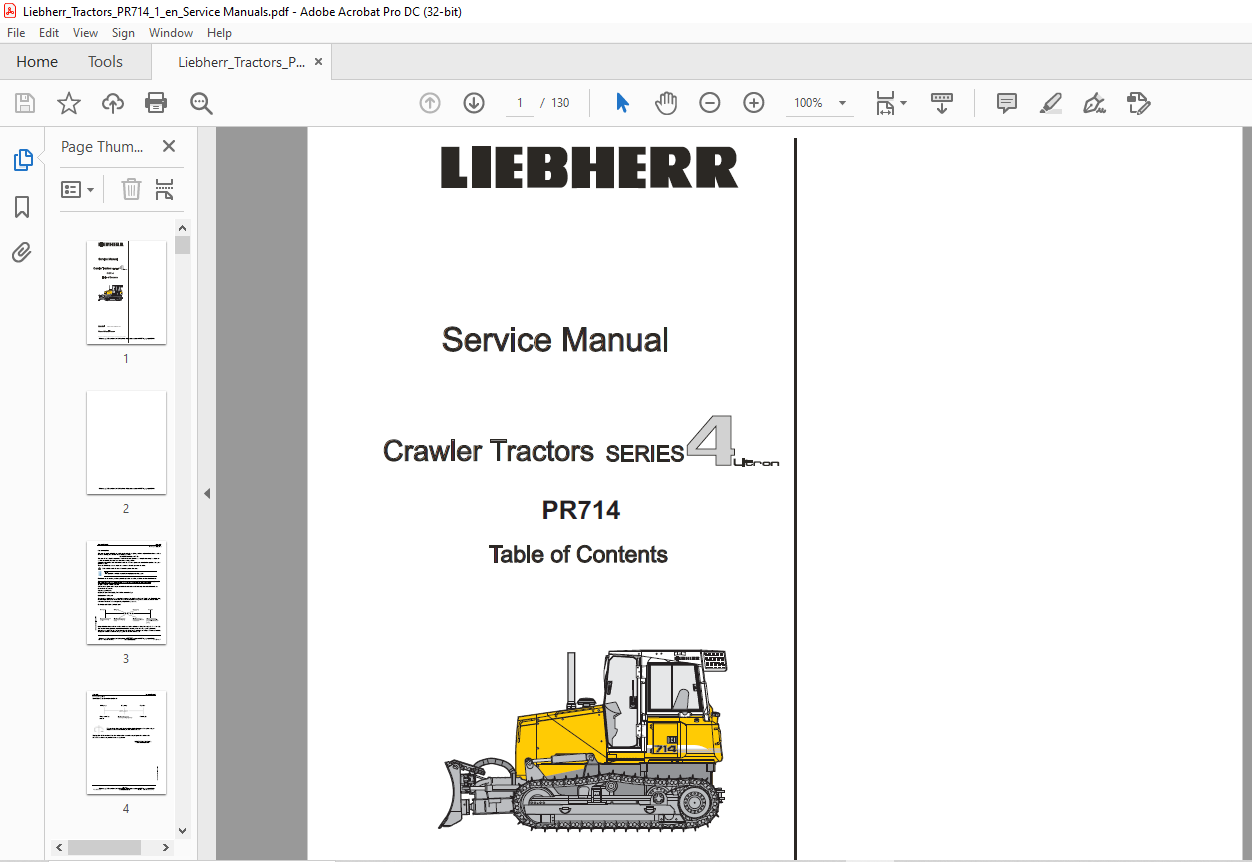Viewport: 1252px width, 862px height.
Task: Open Page Thumbnails panel icon
Action: 22,160
